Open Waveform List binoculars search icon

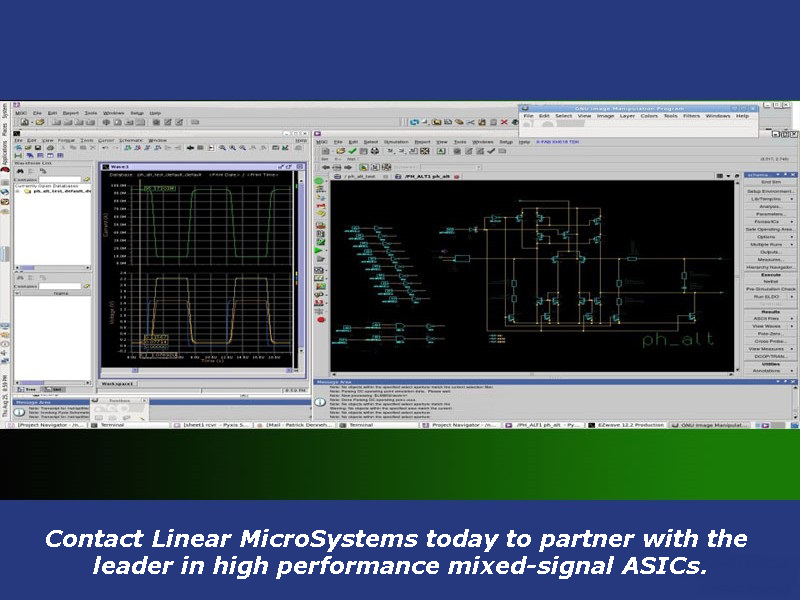point(20,171)
